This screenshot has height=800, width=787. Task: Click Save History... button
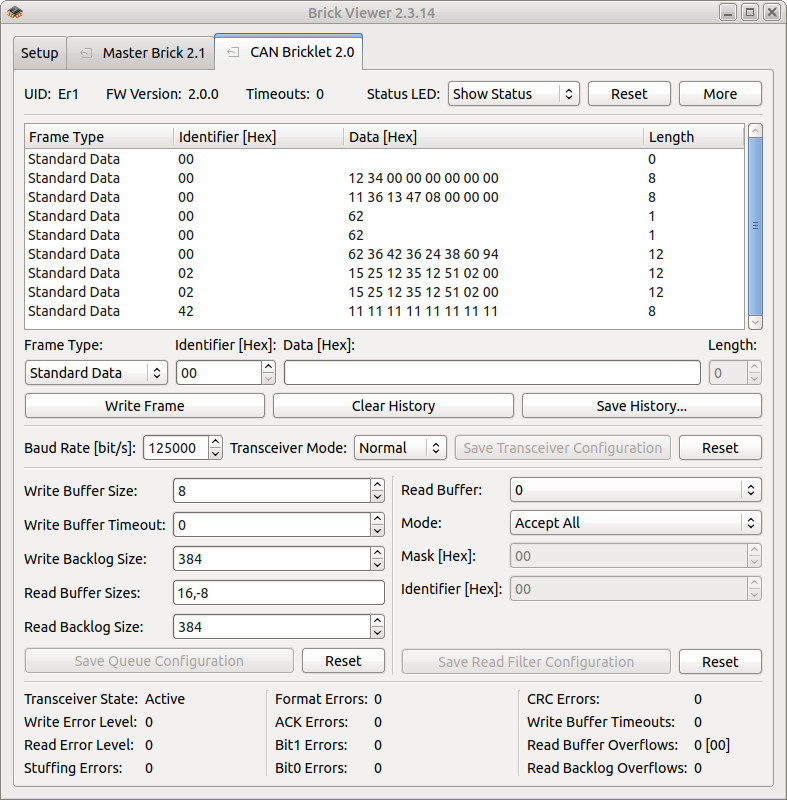pos(641,406)
